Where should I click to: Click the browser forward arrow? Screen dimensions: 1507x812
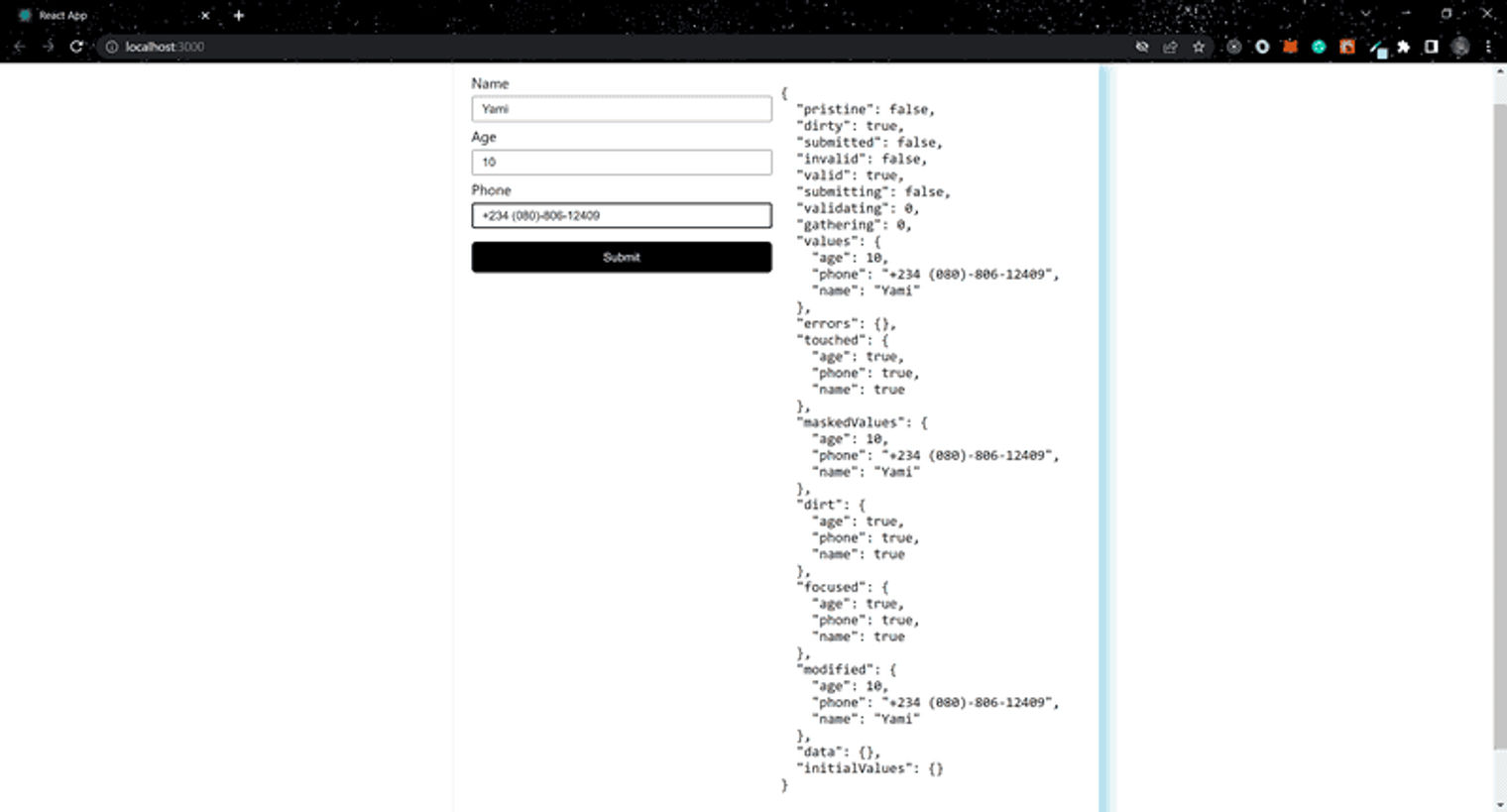[x=48, y=47]
